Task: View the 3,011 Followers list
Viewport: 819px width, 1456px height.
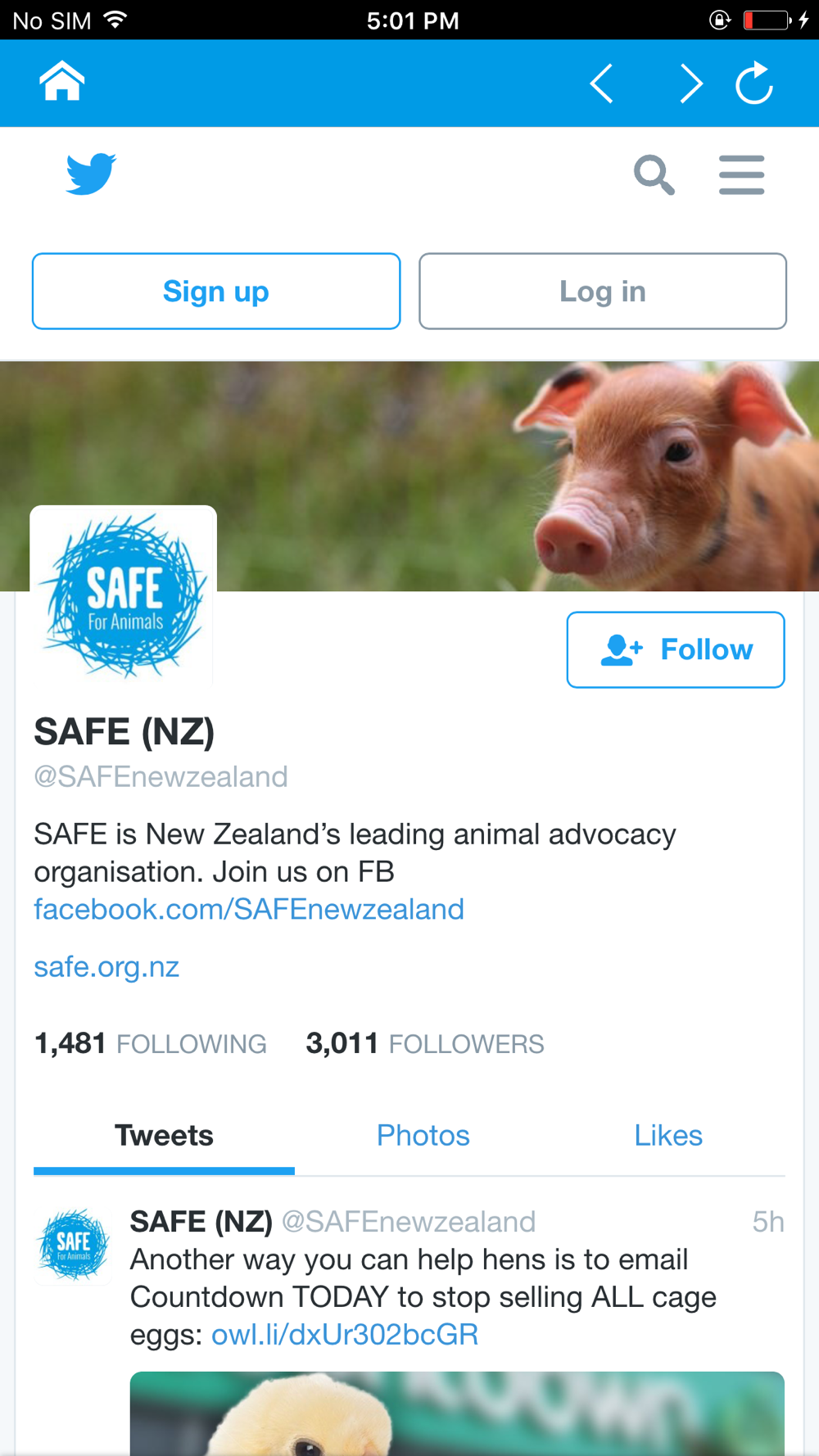Action: pos(424,1043)
